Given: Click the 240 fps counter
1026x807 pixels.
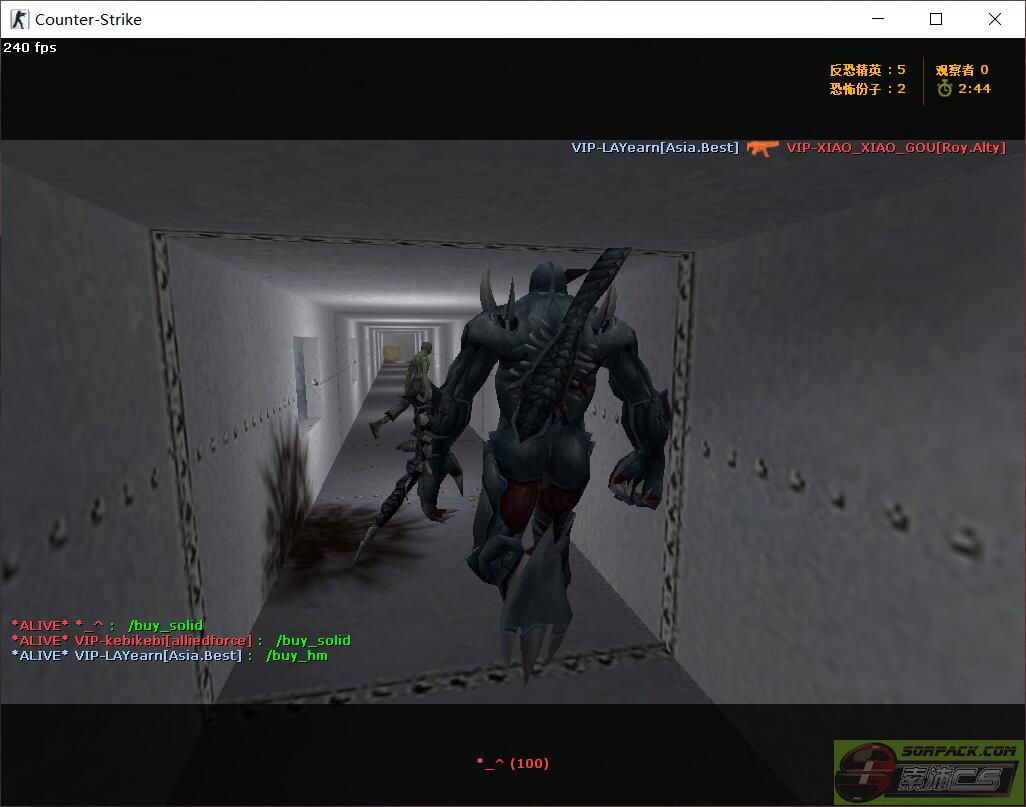Looking at the screenshot, I should [30, 47].
